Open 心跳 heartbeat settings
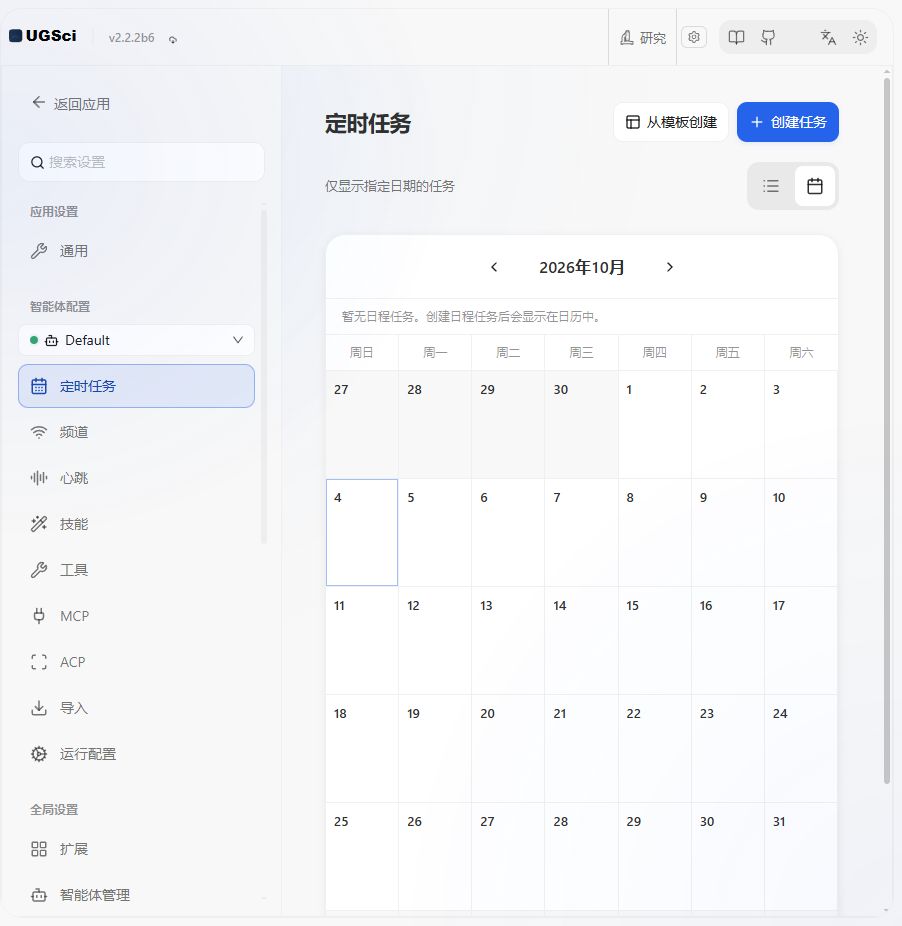The width and height of the screenshot is (902, 926). (136, 478)
